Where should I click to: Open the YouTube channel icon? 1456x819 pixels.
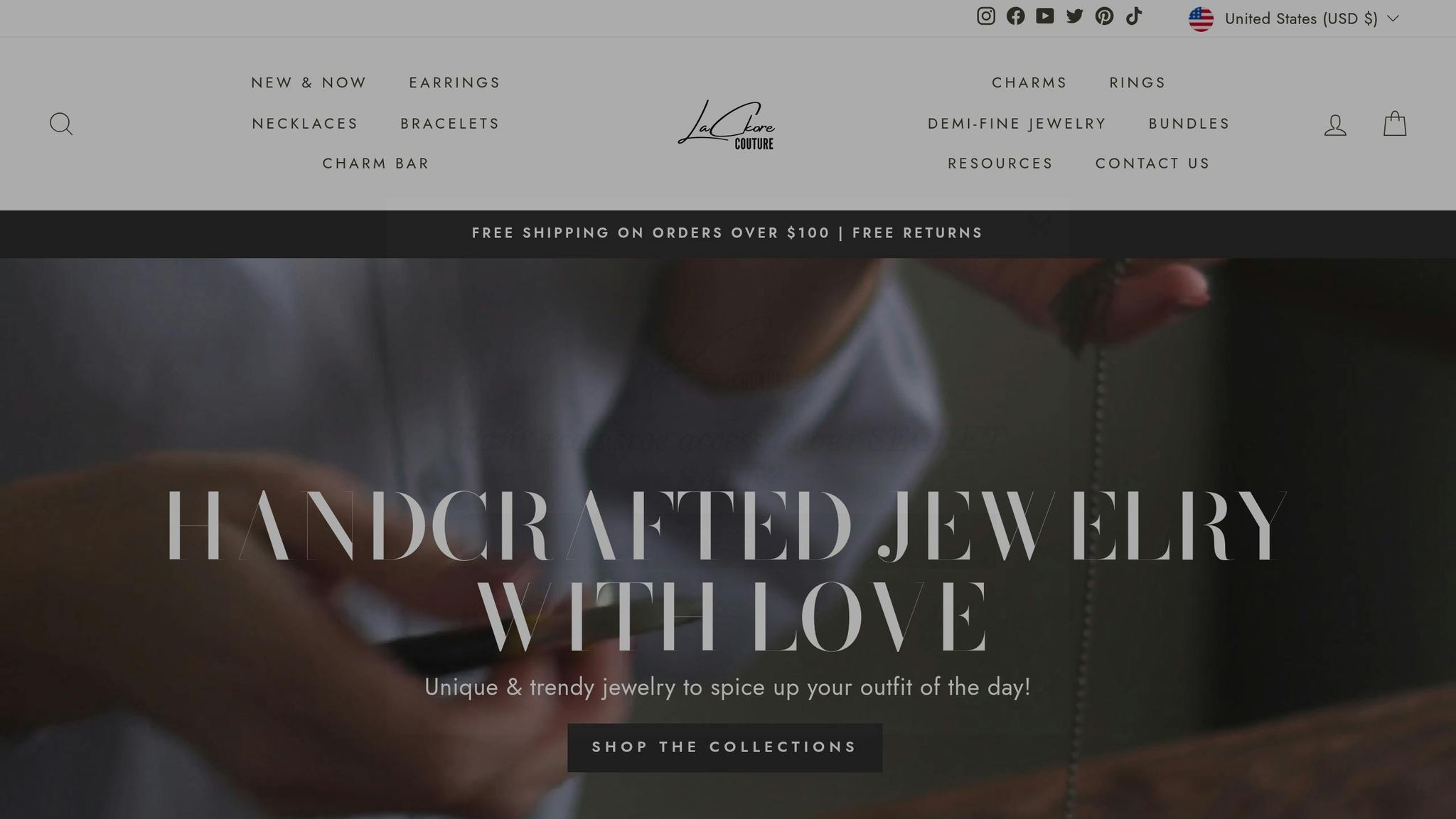coord(1044,16)
